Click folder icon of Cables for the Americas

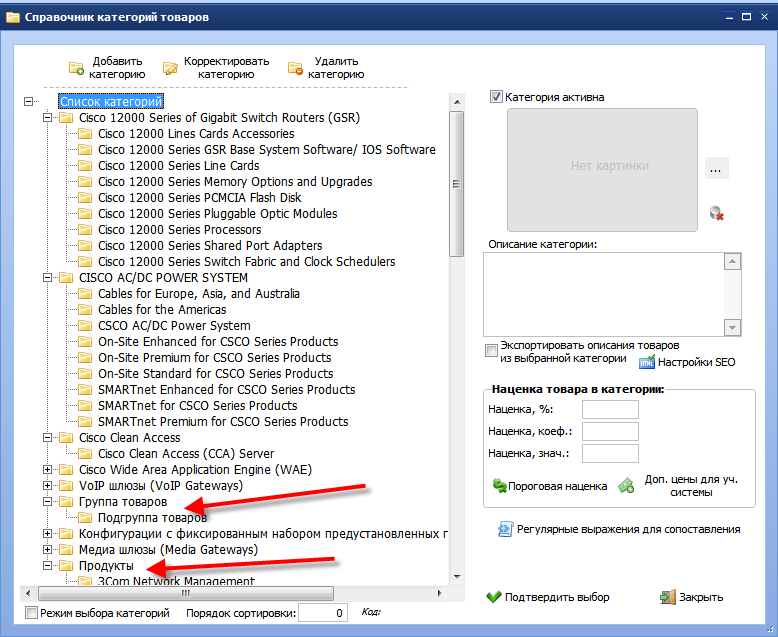(85, 310)
